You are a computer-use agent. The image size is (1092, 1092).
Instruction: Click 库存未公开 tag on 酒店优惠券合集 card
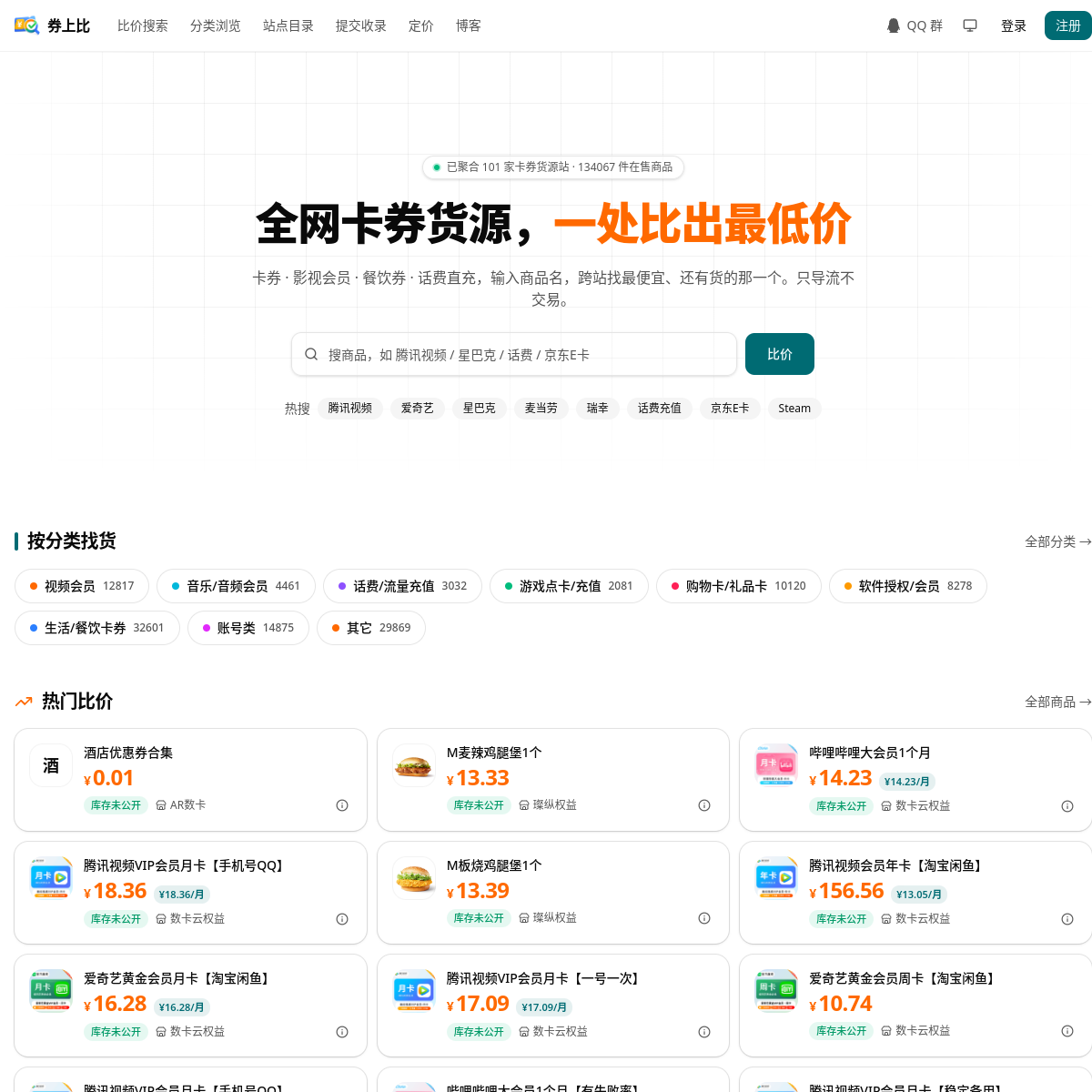pyautogui.click(x=116, y=805)
